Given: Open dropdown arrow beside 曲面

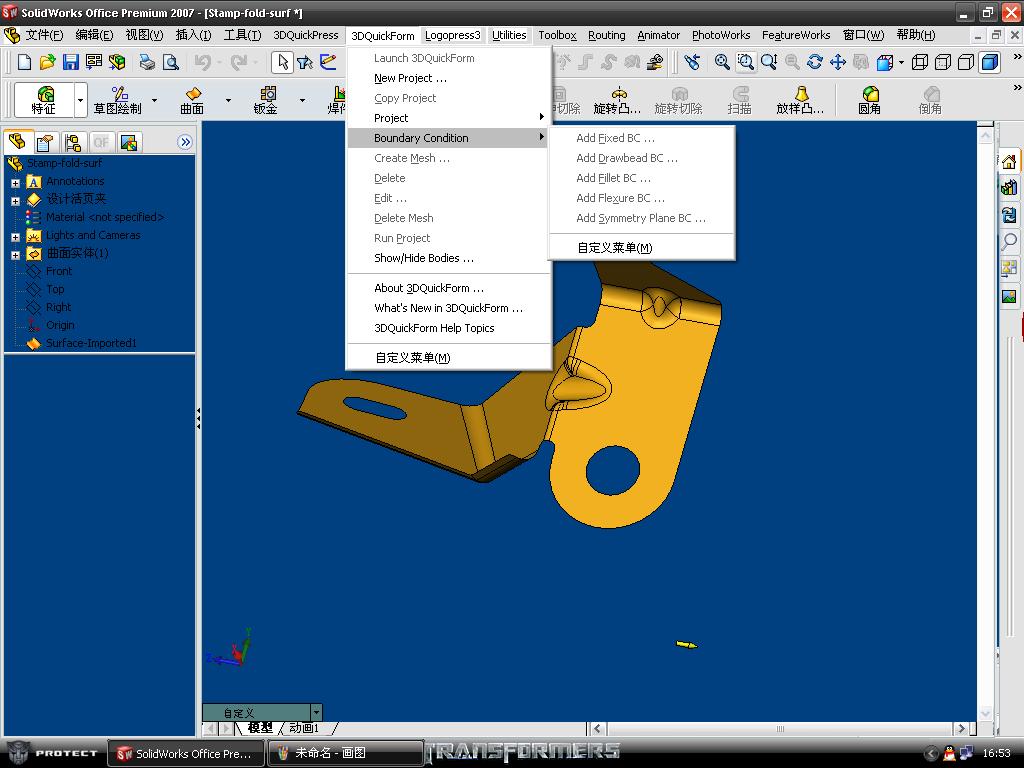Looking at the screenshot, I should pos(228,100).
